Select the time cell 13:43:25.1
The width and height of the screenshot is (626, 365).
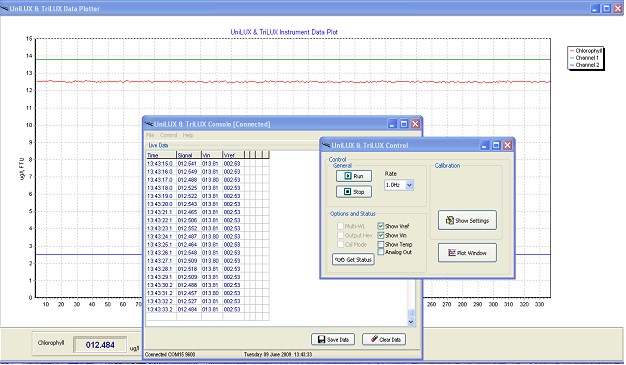161,244
